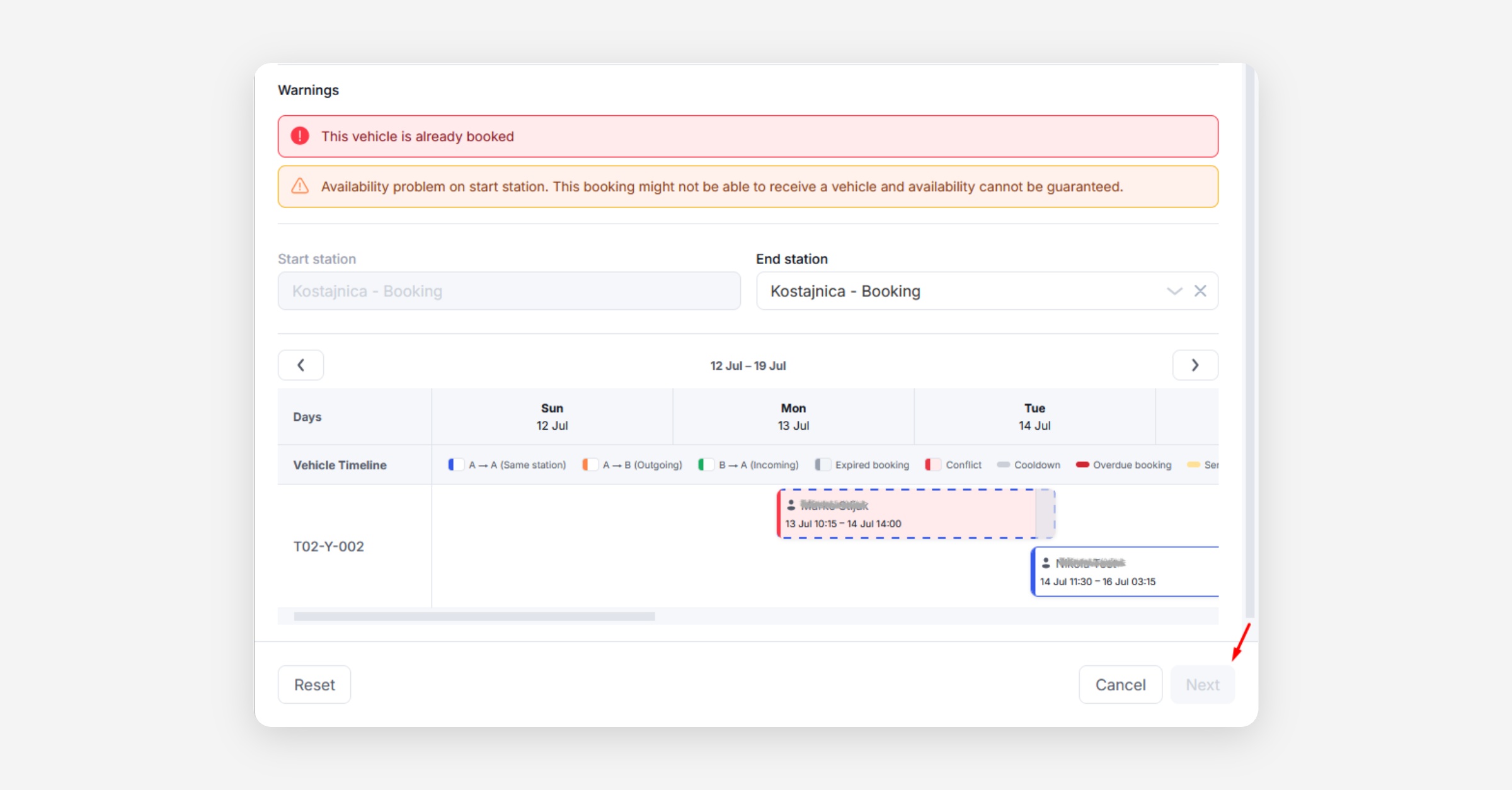Click the red error icon in booked warning
Screen dimensions: 1512x790
[x=300, y=136]
